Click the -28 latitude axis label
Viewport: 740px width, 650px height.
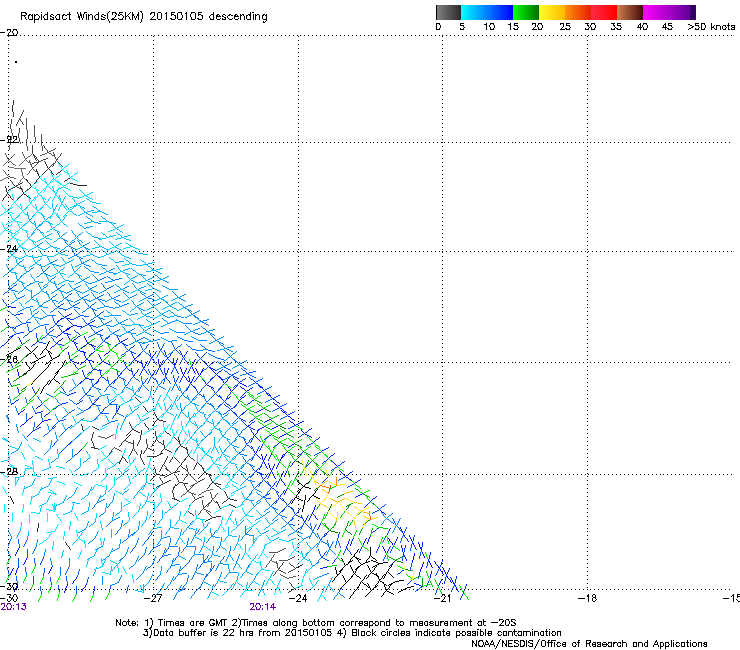[9, 471]
